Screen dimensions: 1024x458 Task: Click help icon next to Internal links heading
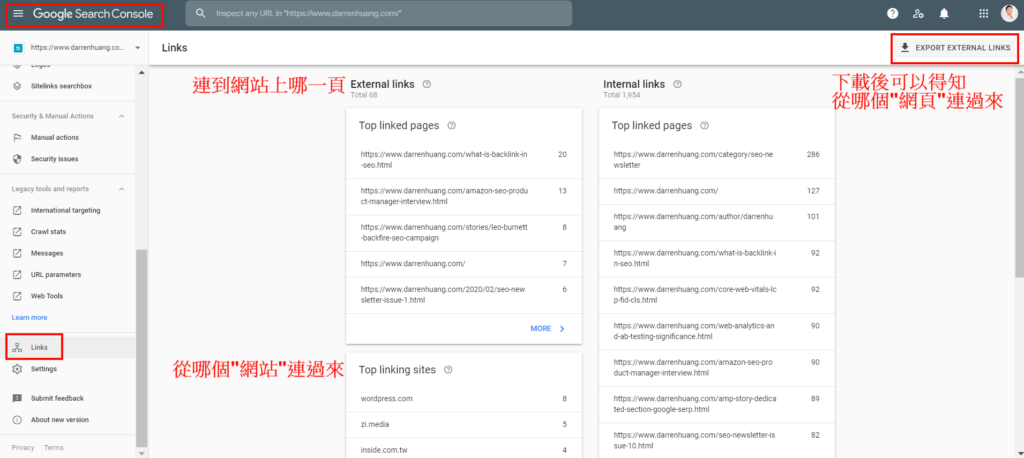[x=677, y=84]
